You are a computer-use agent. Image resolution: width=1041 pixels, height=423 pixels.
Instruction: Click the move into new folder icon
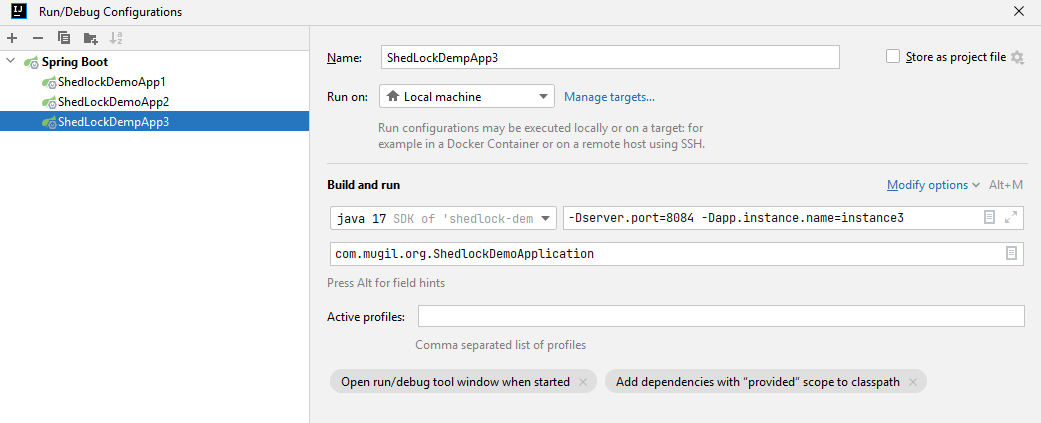90,38
